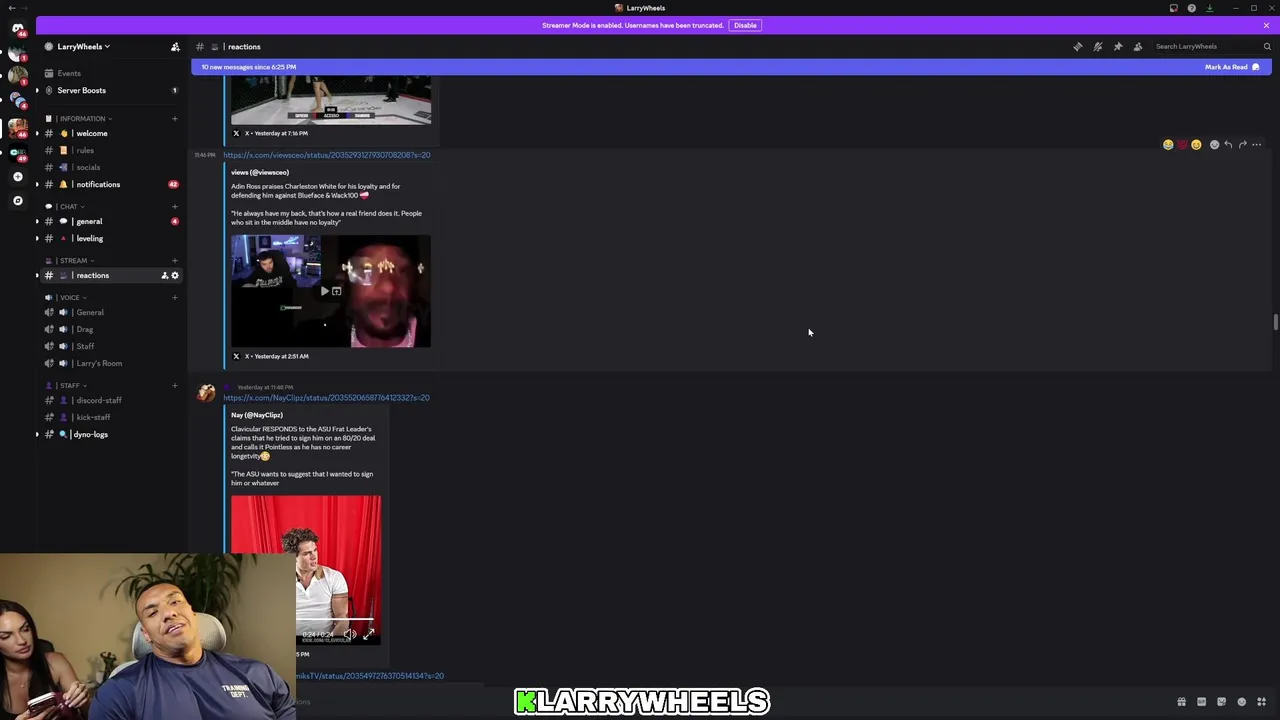Open notification settings bell in channel header
The width and height of the screenshot is (1280, 720).
tap(1098, 47)
